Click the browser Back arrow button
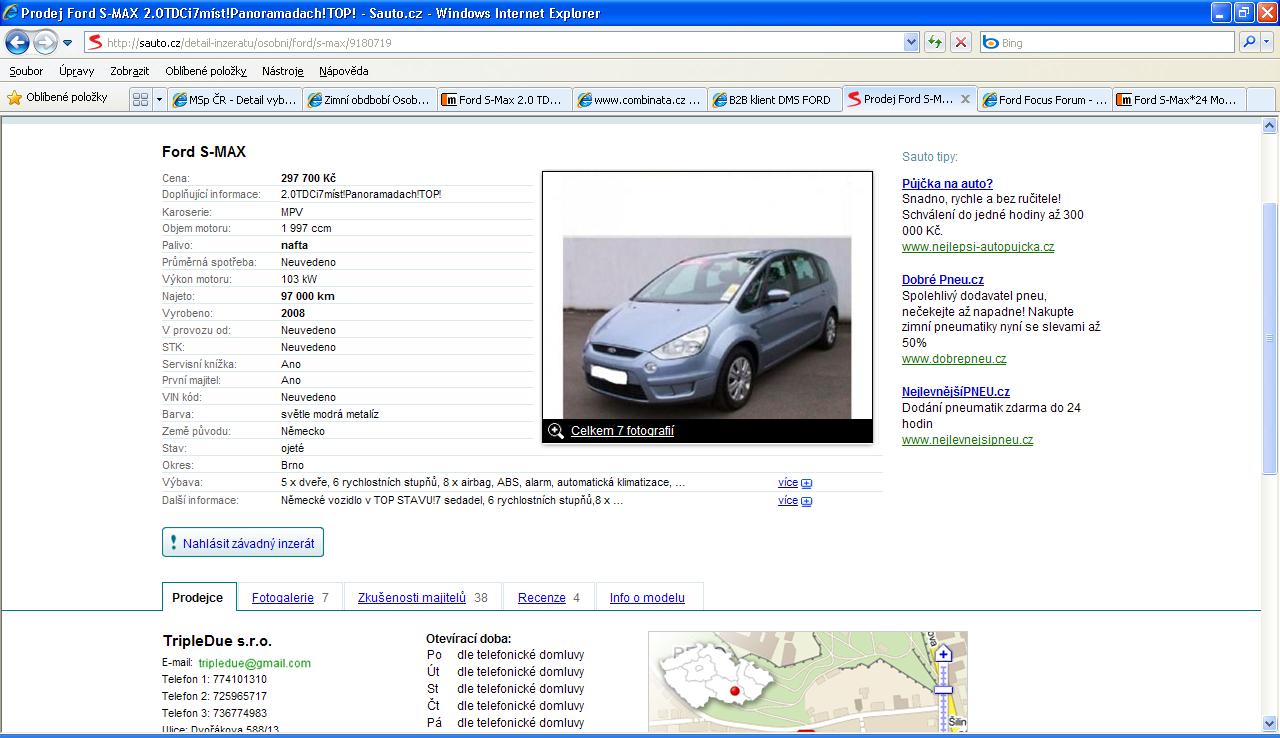The width and height of the screenshot is (1280, 738). [x=18, y=42]
